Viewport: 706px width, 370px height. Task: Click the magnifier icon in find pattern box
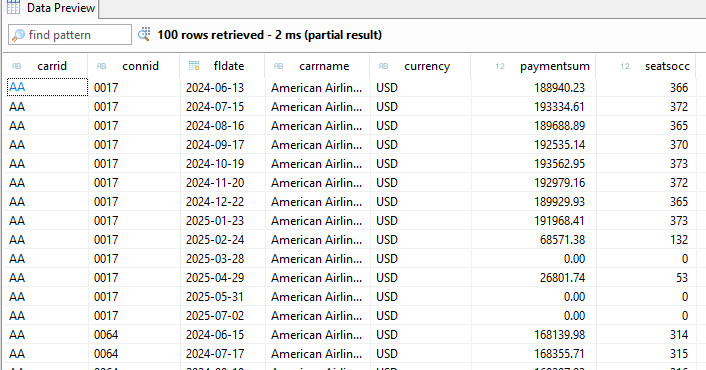point(18,35)
